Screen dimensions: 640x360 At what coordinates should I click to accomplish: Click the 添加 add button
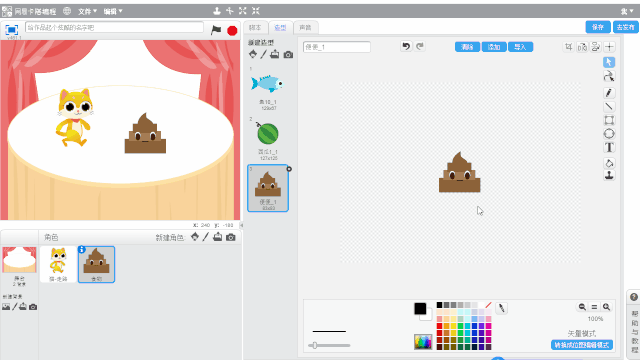[x=494, y=47]
